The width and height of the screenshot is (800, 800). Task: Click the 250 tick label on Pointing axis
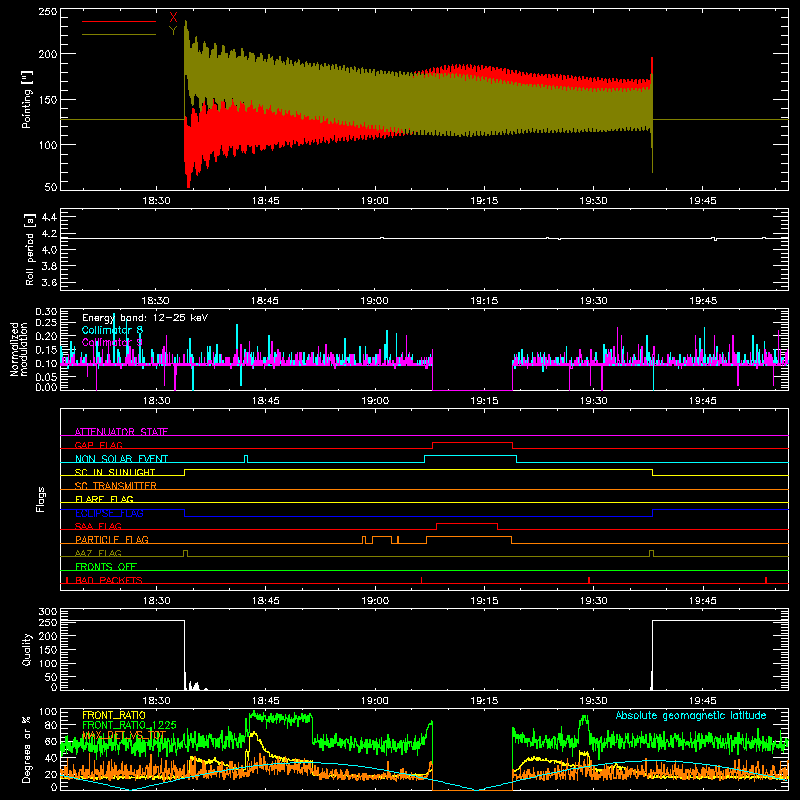pos(48,11)
